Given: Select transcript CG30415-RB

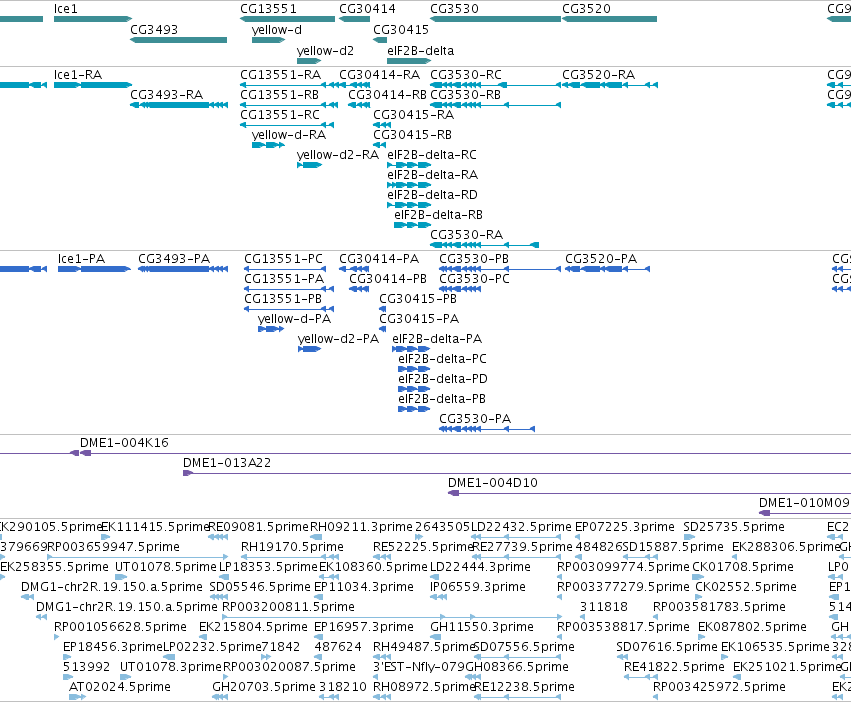Looking at the screenshot, I should 412,135.
